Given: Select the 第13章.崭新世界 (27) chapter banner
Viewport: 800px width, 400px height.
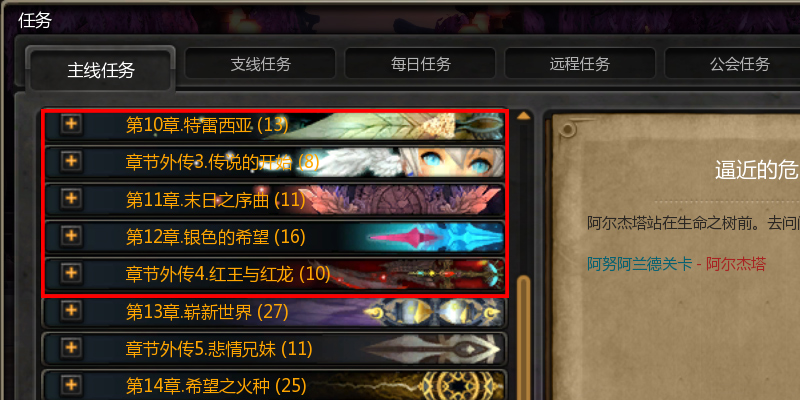Looking at the screenshot, I should [274, 311].
